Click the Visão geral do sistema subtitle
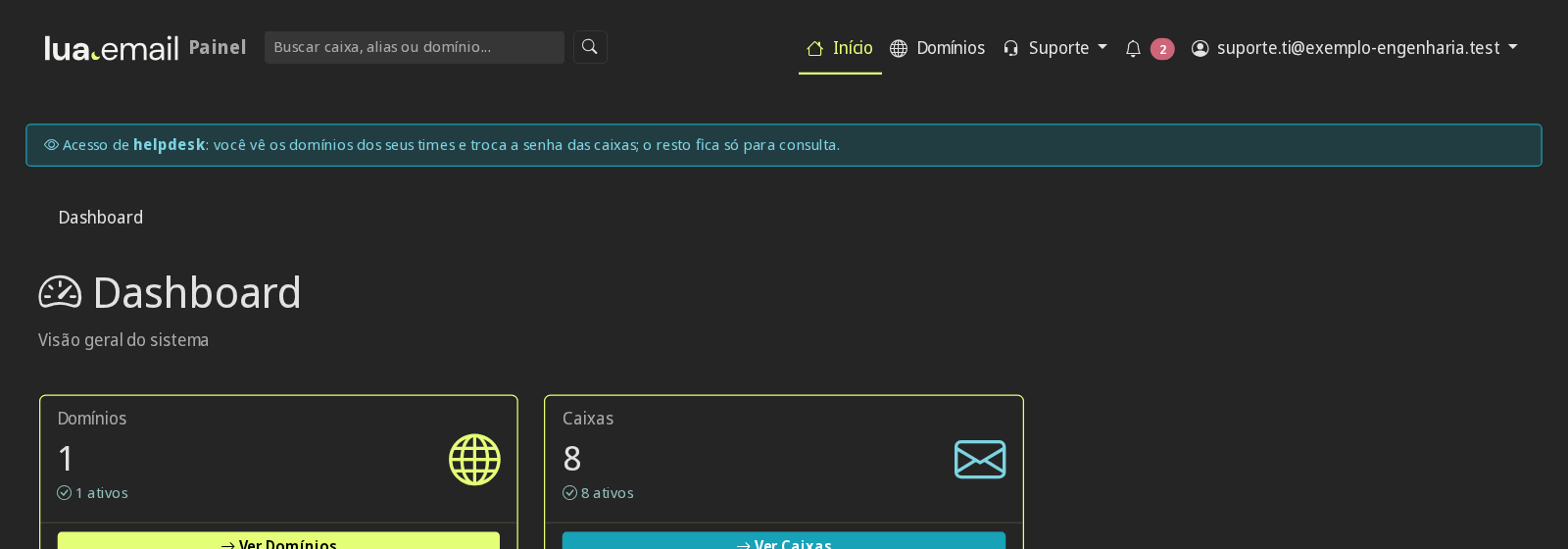 (123, 340)
